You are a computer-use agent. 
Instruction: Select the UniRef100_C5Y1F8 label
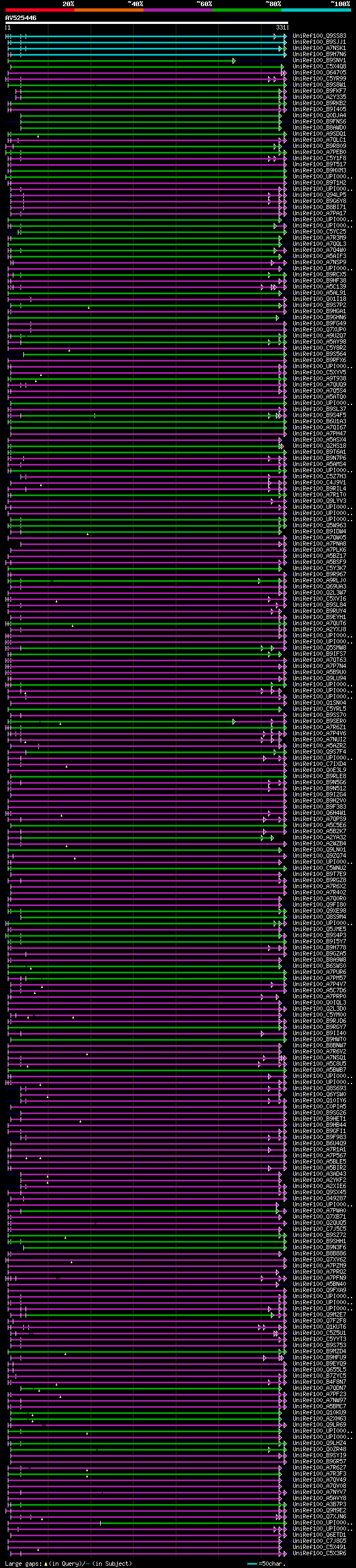coord(319,159)
